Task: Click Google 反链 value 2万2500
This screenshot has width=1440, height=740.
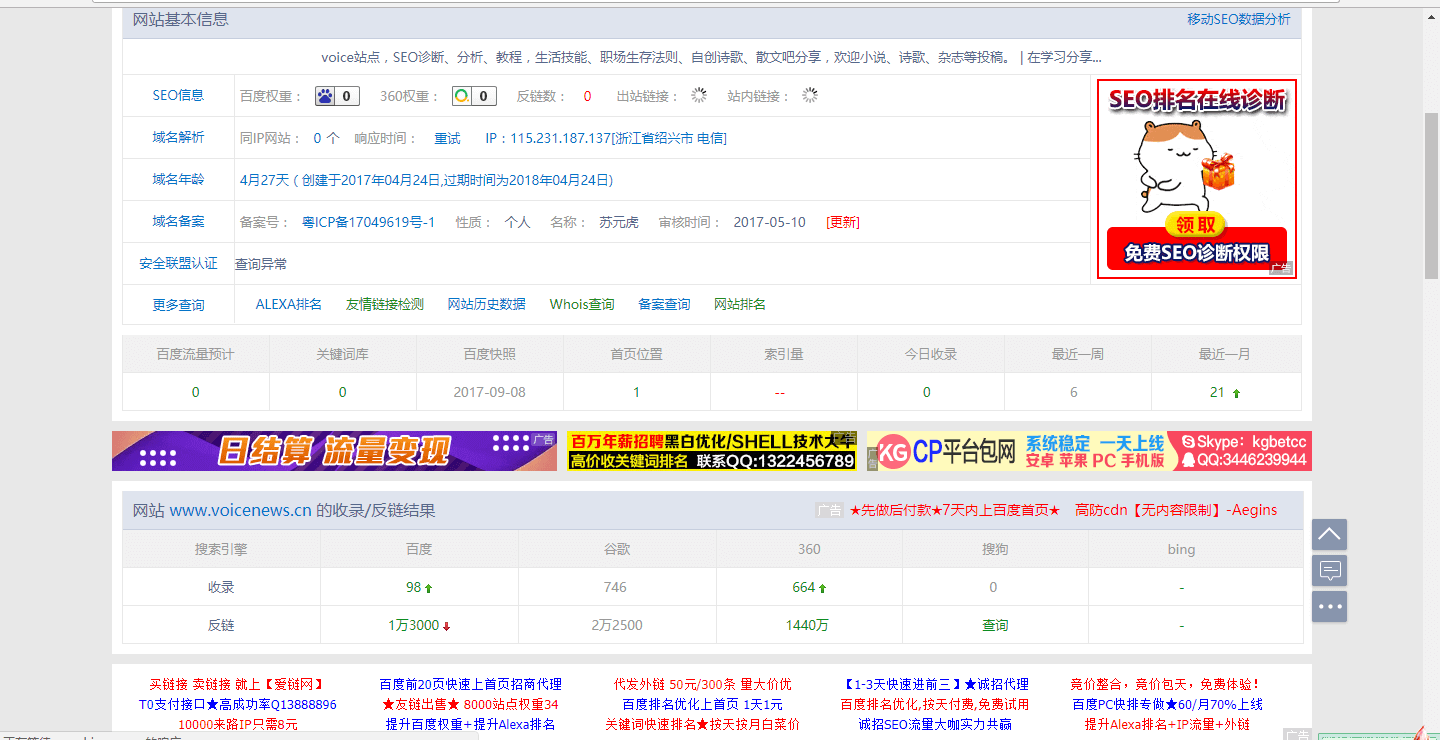Action: (616, 625)
